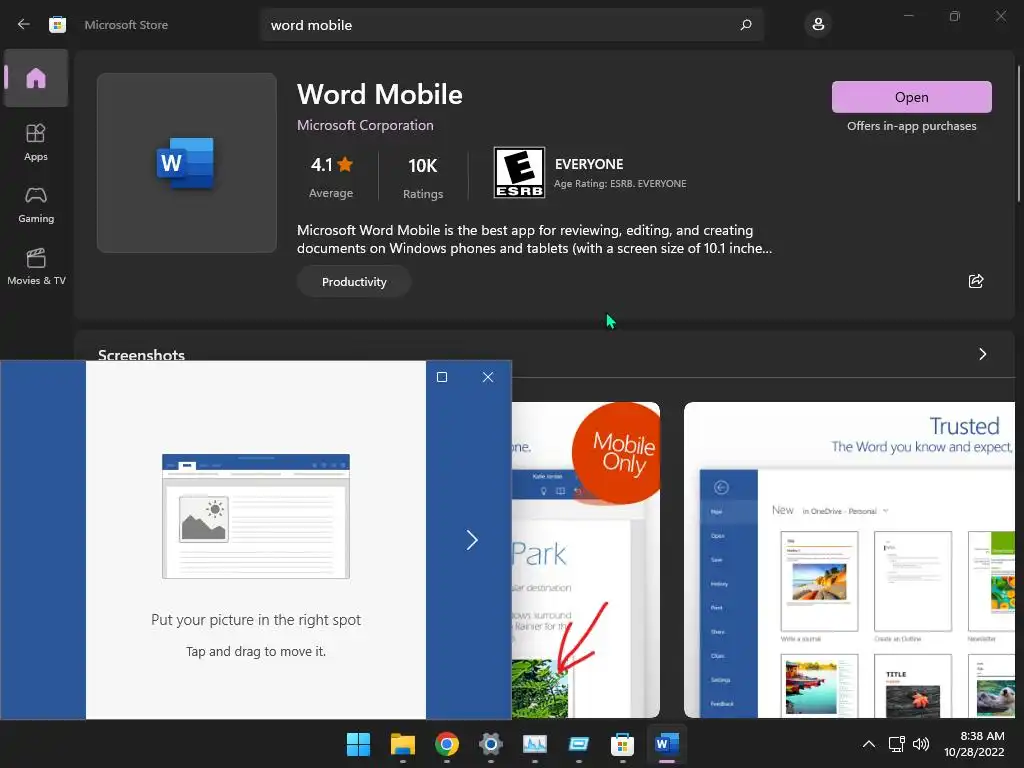This screenshot has width=1024, height=768.
Task: Open the performance monitor taskbar icon
Action: pyautogui.click(x=535, y=744)
